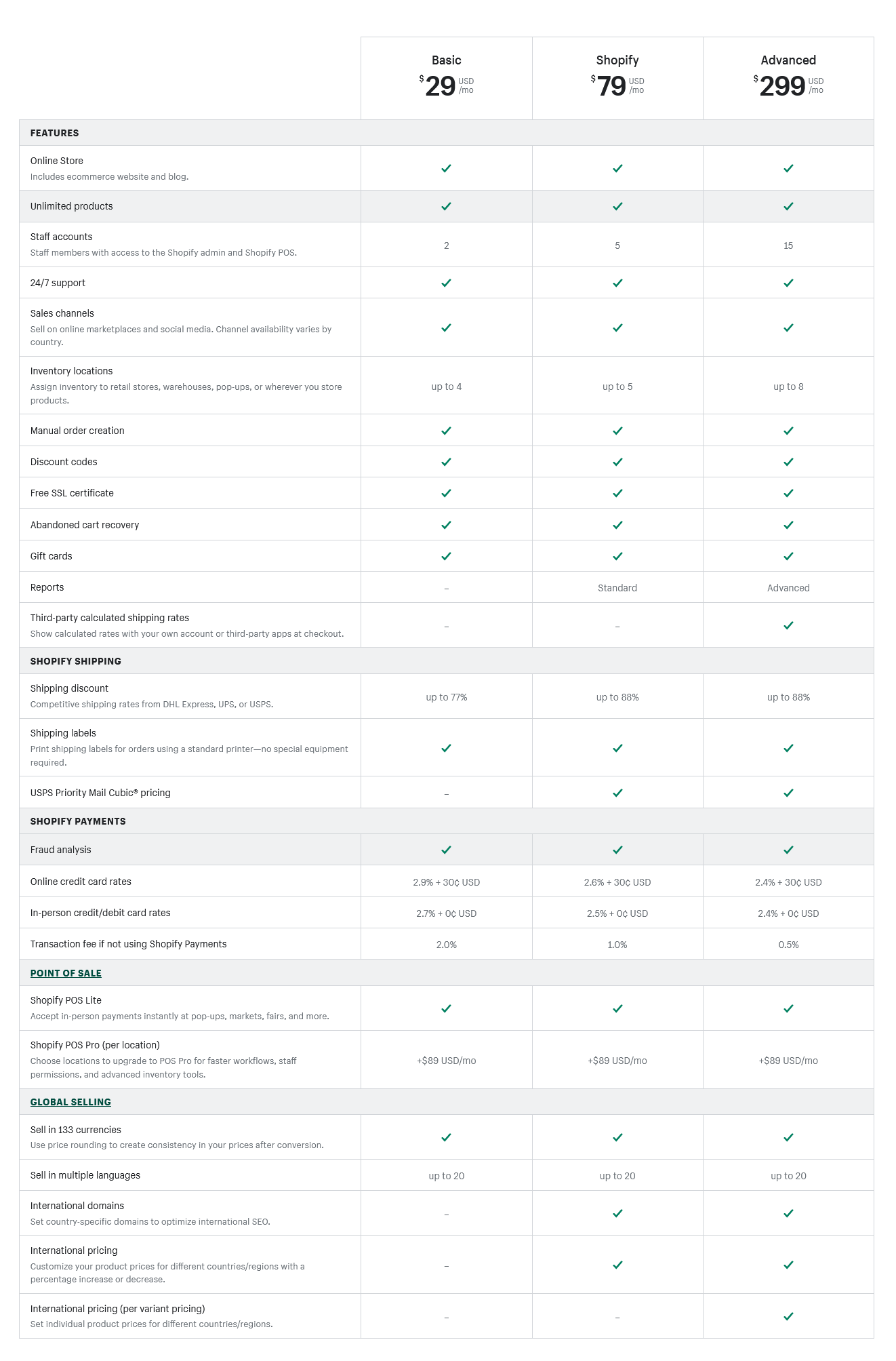Click Shopify plan Abandoned cart recovery checkmark
The height and width of the screenshot is (1361, 896).
pyautogui.click(x=617, y=525)
